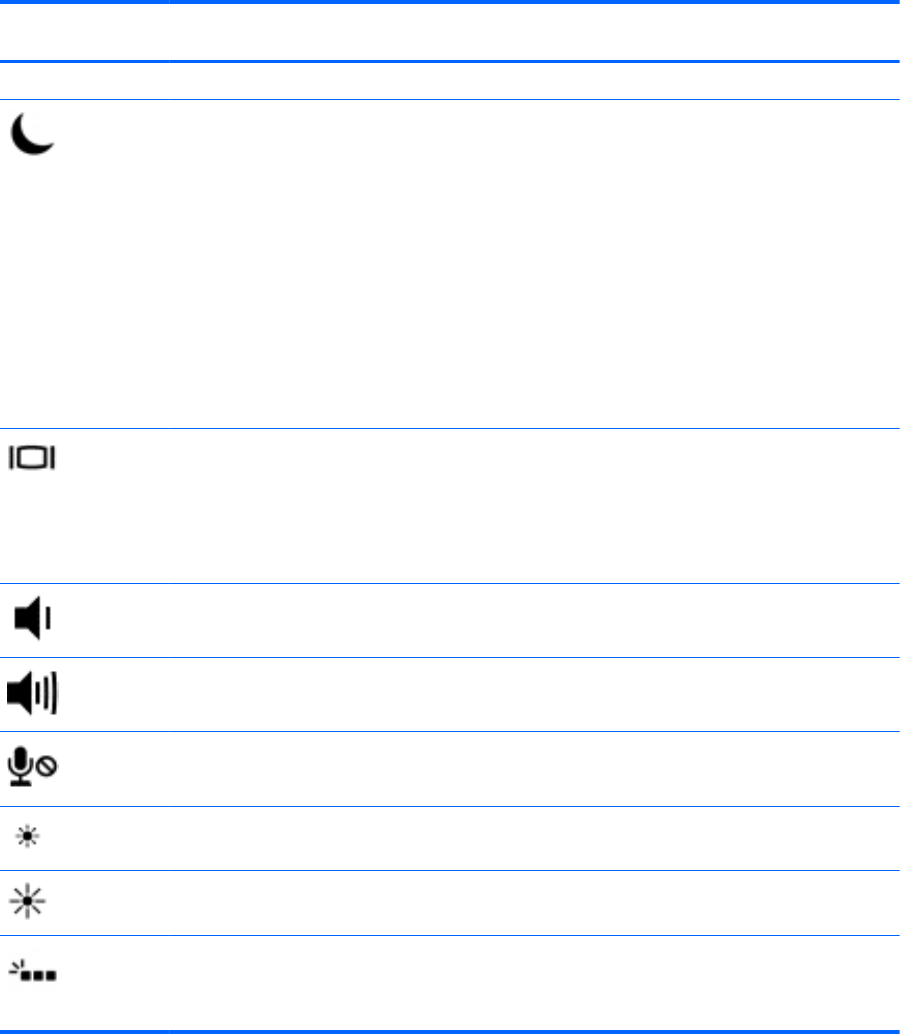This screenshot has height=1034, width=900.
Task: Click the large sun brightness increase icon
Action: pyautogui.click(x=28, y=901)
